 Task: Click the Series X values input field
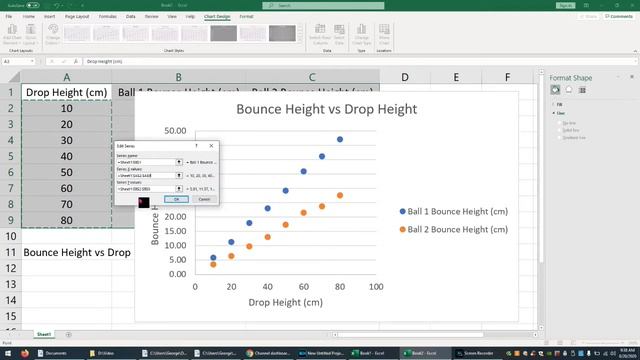pos(146,176)
